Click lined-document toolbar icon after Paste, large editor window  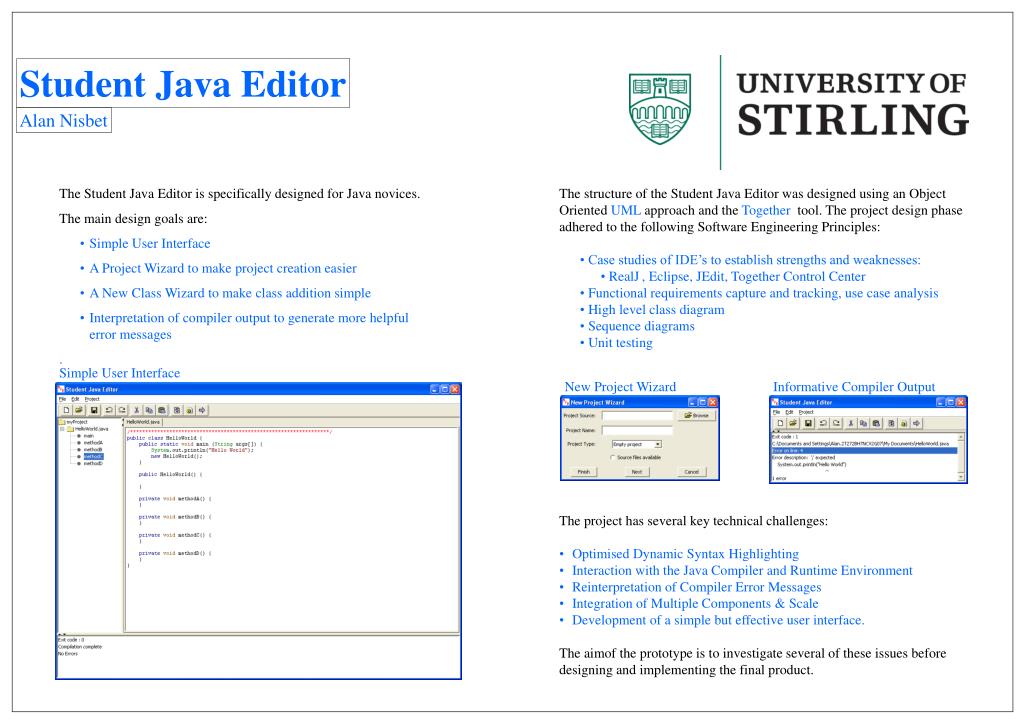tap(177, 410)
